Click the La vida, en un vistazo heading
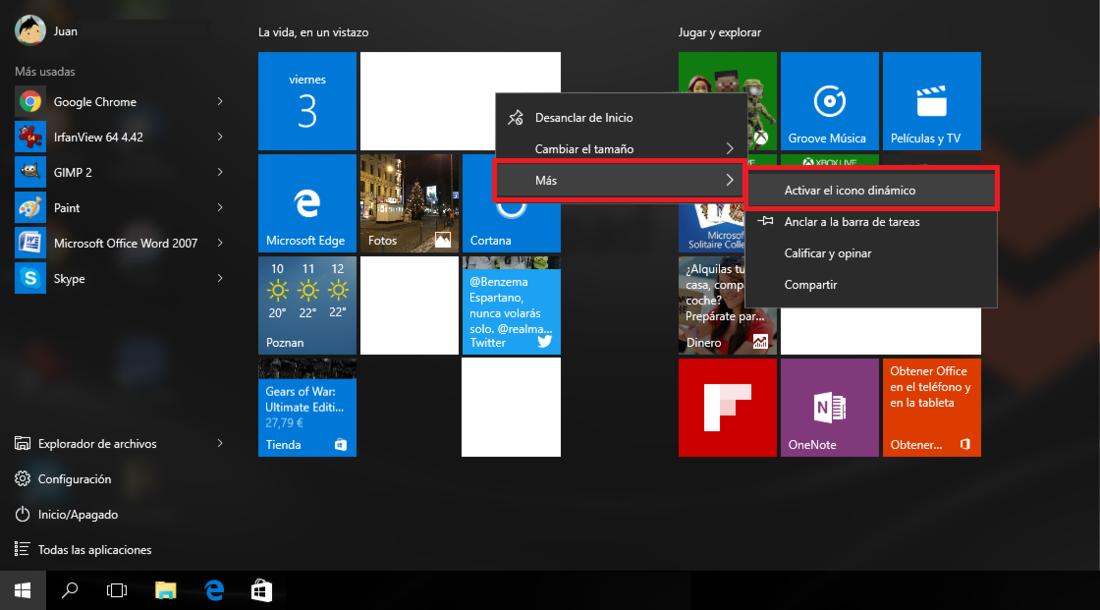 coord(313,32)
